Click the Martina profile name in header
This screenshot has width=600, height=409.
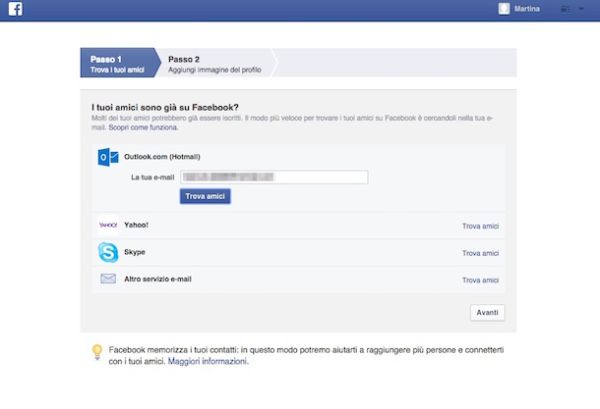pyautogui.click(x=527, y=9)
